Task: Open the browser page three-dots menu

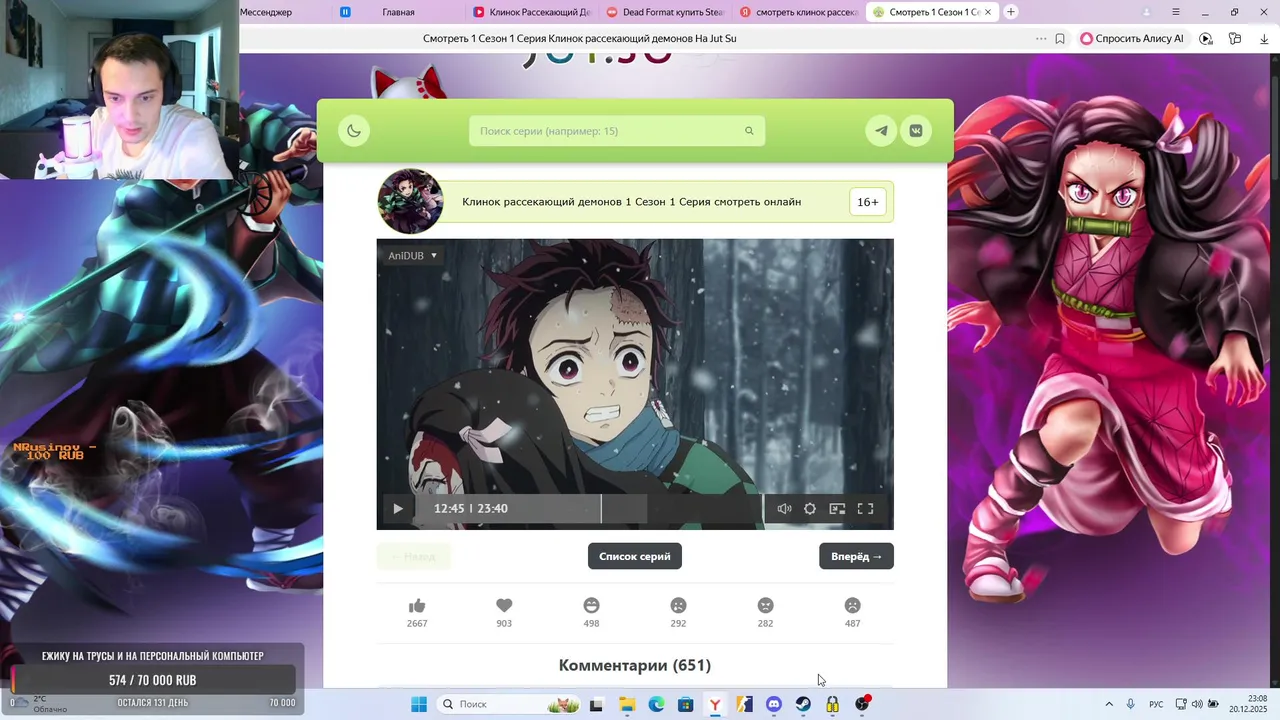Action: [1041, 39]
